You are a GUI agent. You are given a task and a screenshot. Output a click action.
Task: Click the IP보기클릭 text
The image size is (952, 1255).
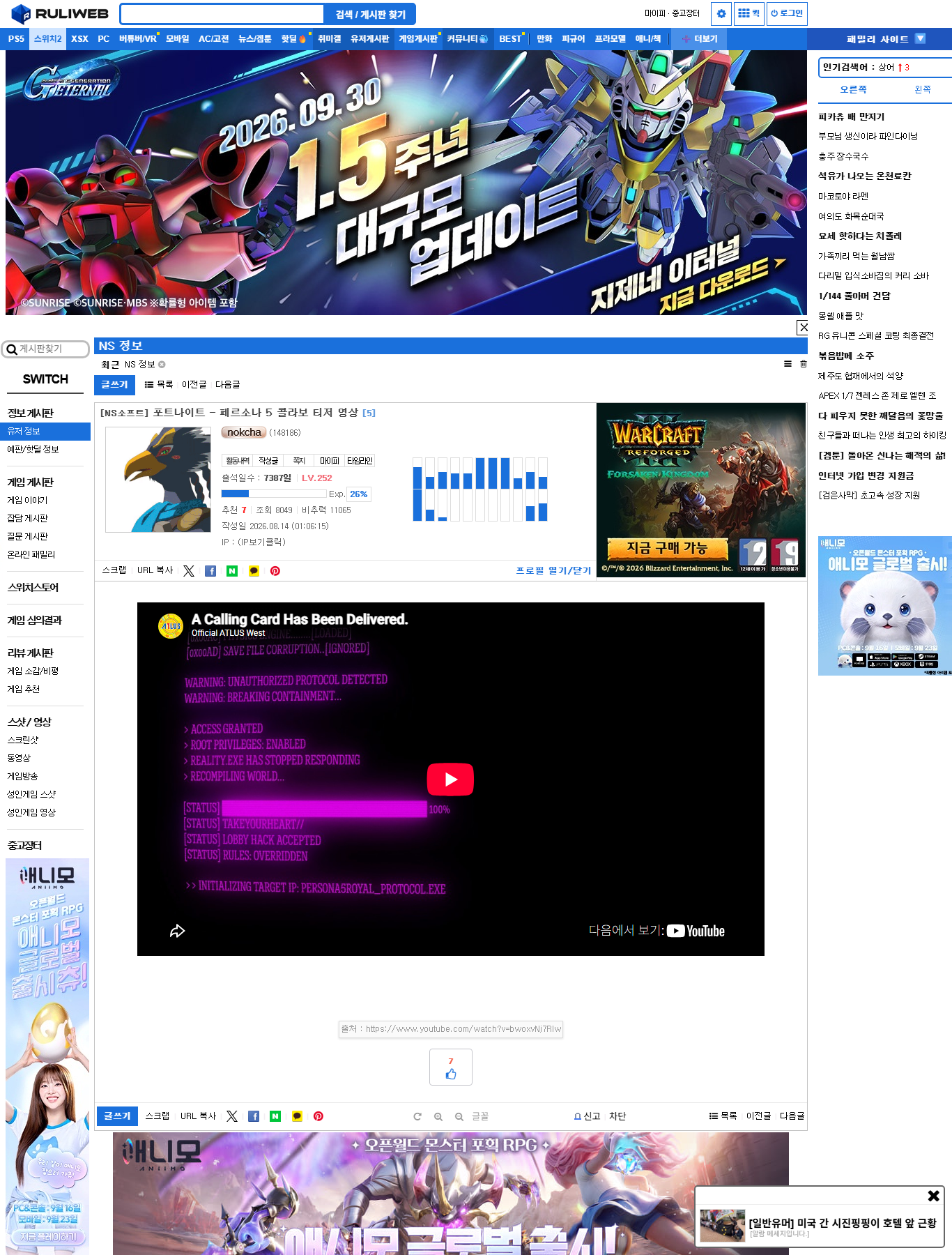261,542
